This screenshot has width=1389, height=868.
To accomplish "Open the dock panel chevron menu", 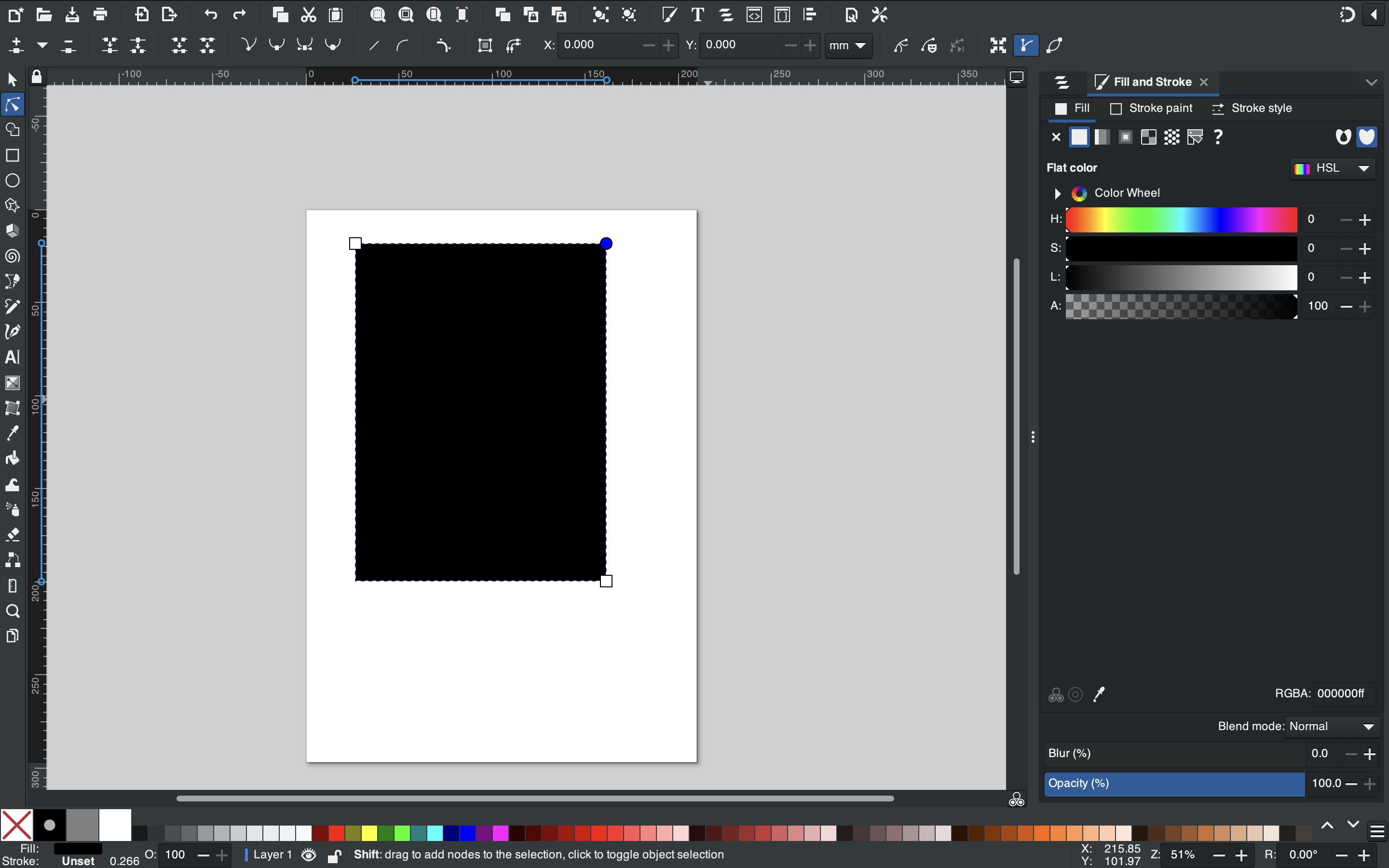I will (1371, 82).
